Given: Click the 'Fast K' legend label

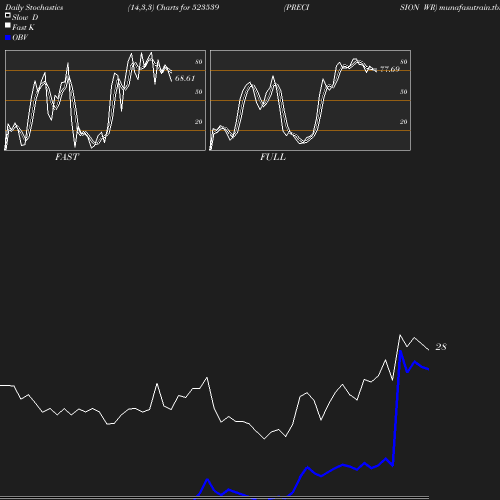Looking at the screenshot, I should (x=23, y=27).
